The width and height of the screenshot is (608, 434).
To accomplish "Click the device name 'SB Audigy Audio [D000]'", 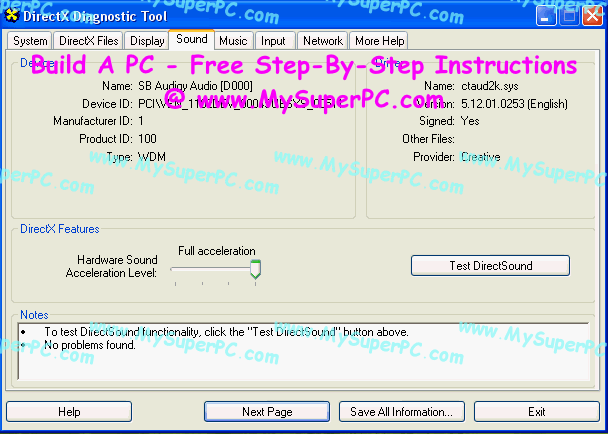I will click(195, 86).
